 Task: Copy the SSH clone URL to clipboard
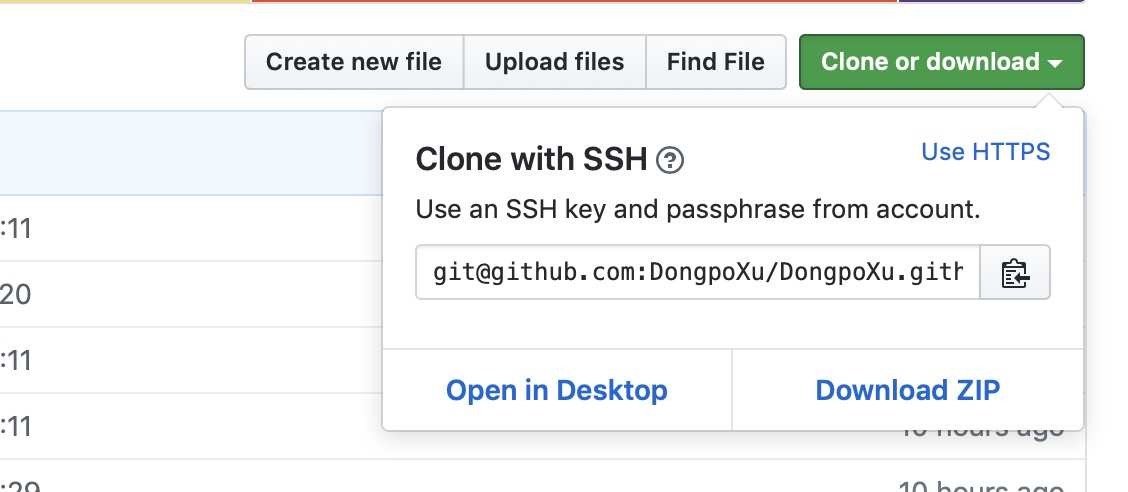tap(1015, 272)
